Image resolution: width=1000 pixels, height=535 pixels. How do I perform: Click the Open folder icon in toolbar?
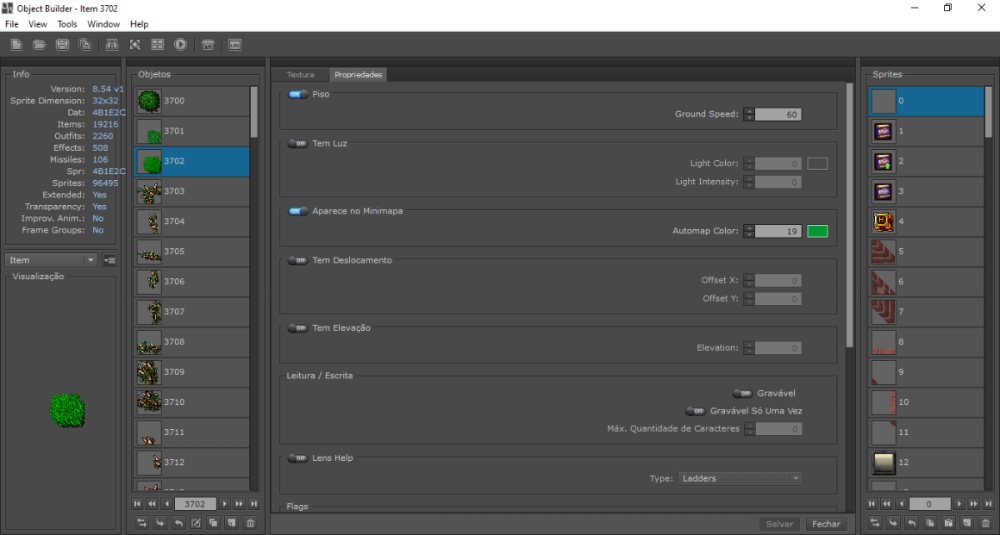[x=39, y=45]
